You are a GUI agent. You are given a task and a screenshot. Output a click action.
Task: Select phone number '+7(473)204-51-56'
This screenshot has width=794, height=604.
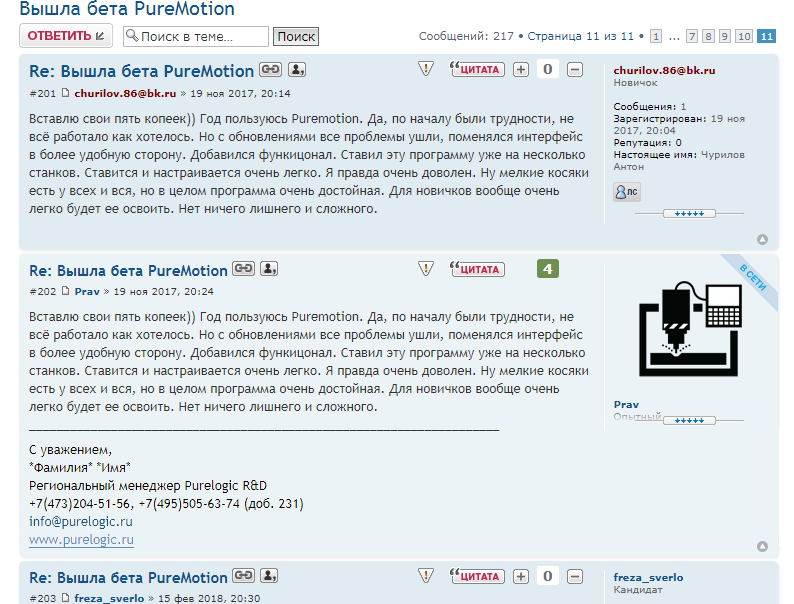80,504
